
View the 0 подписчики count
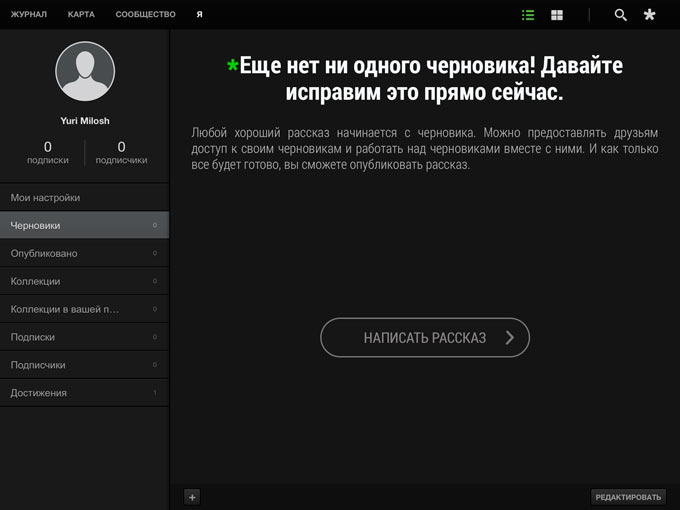[x=121, y=152]
